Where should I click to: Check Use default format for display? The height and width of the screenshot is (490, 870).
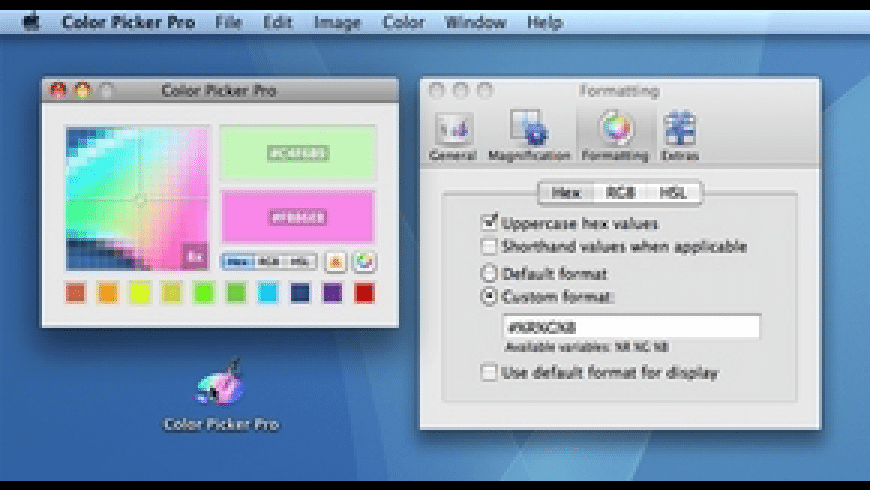tap(489, 372)
